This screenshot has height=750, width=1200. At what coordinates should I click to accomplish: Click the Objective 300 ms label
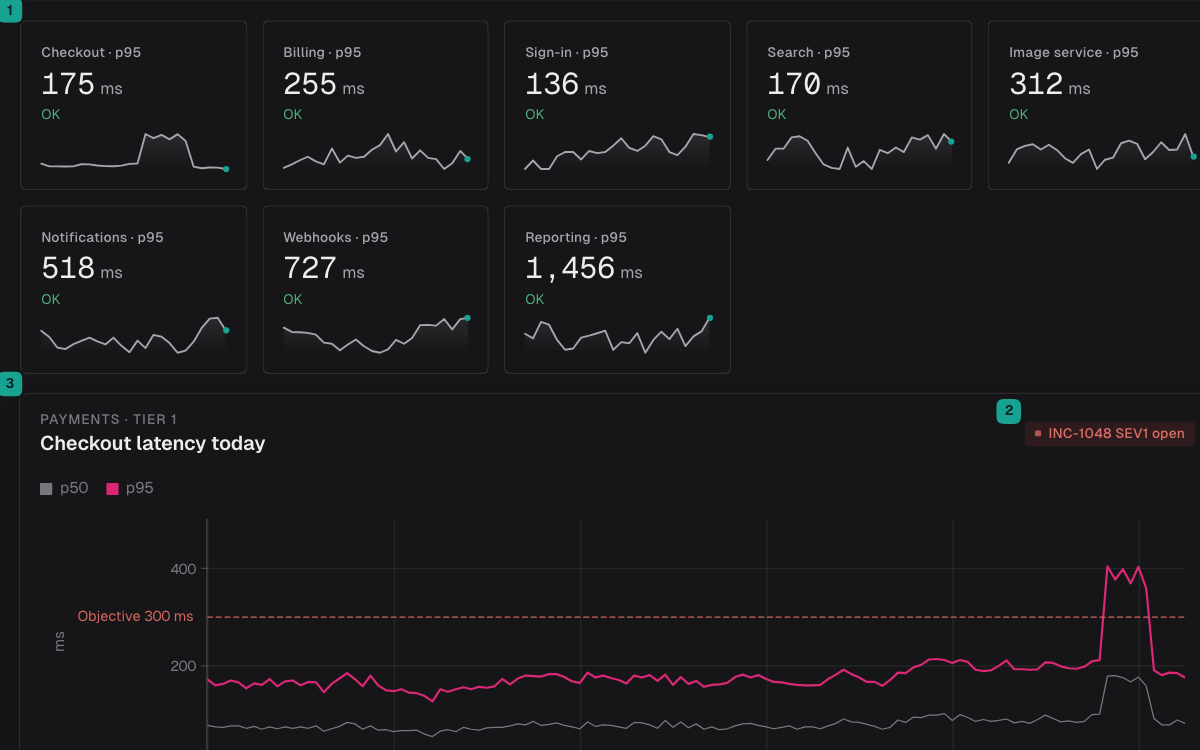(135, 616)
